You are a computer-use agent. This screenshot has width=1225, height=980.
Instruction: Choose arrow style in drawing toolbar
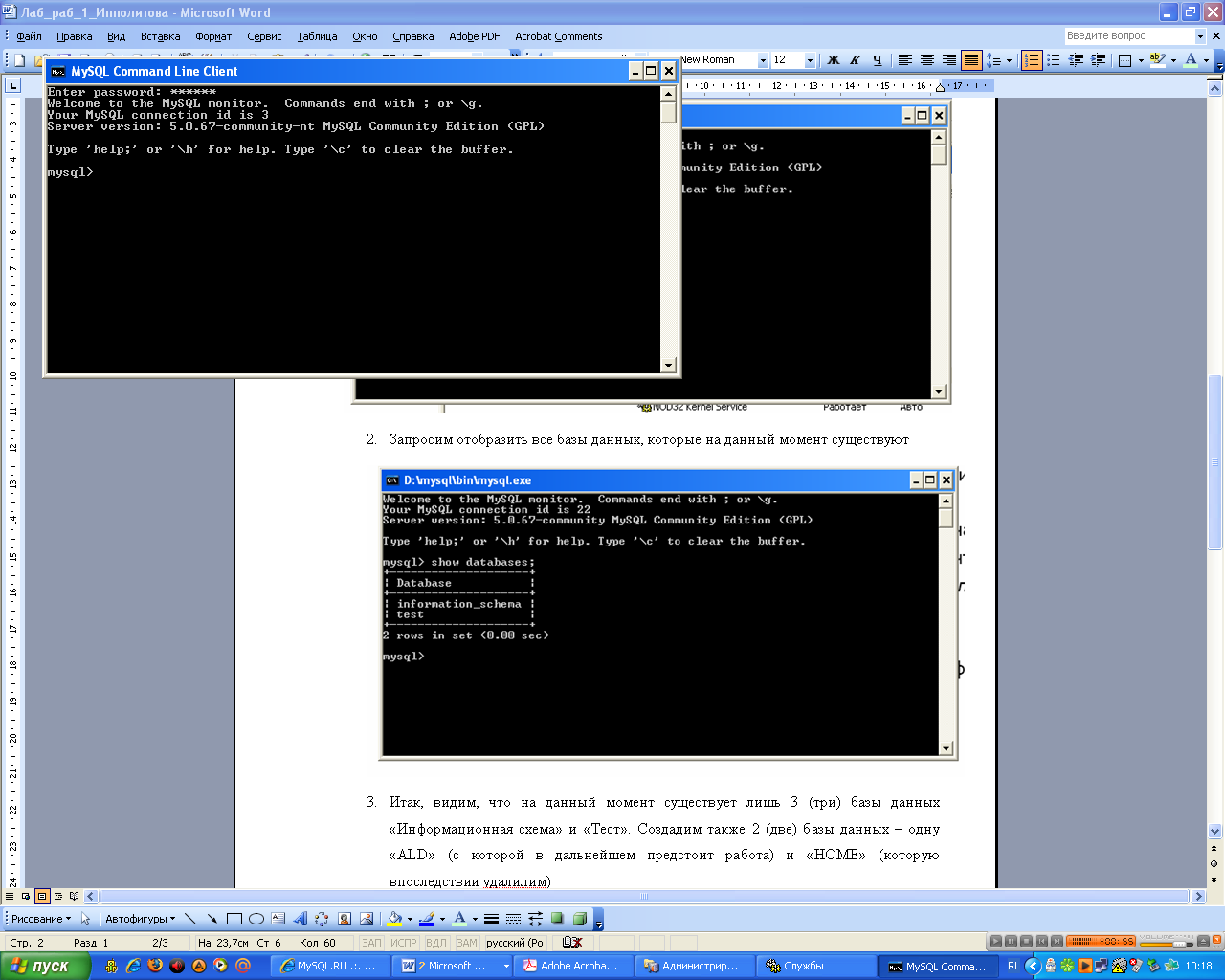535,919
